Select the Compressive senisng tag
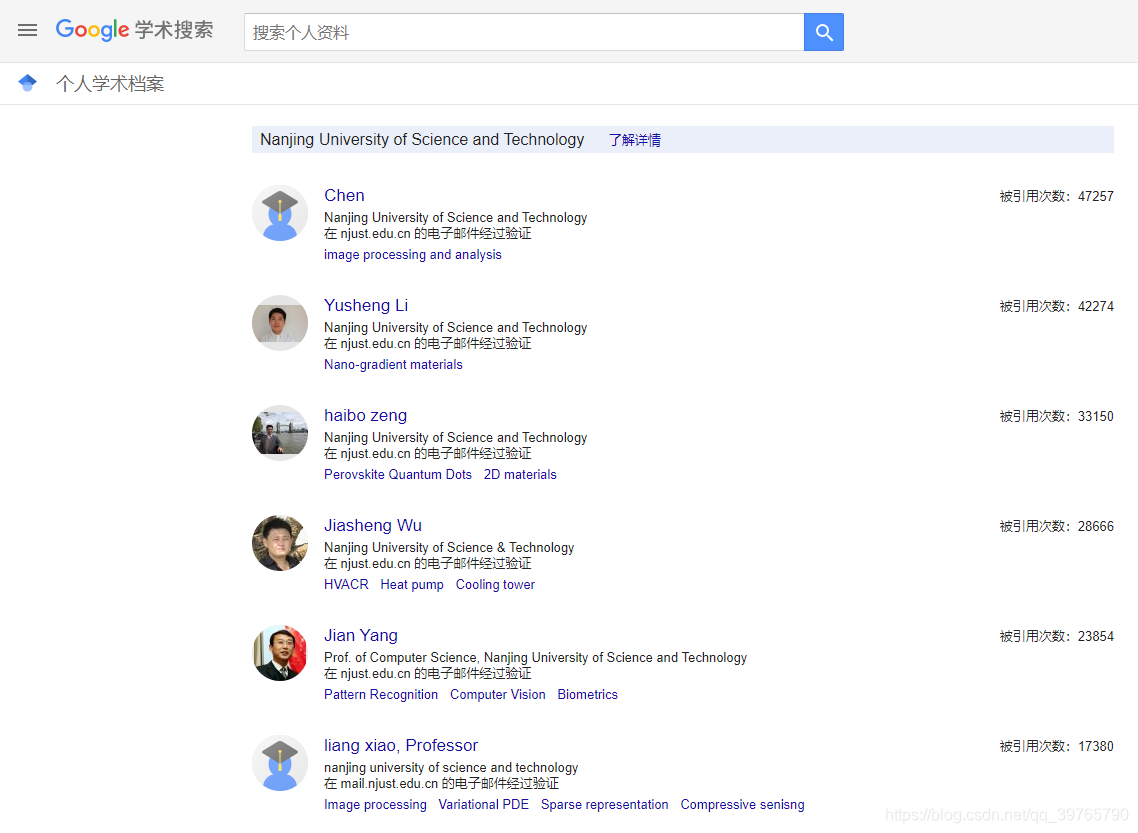 (x=742, y=804)
